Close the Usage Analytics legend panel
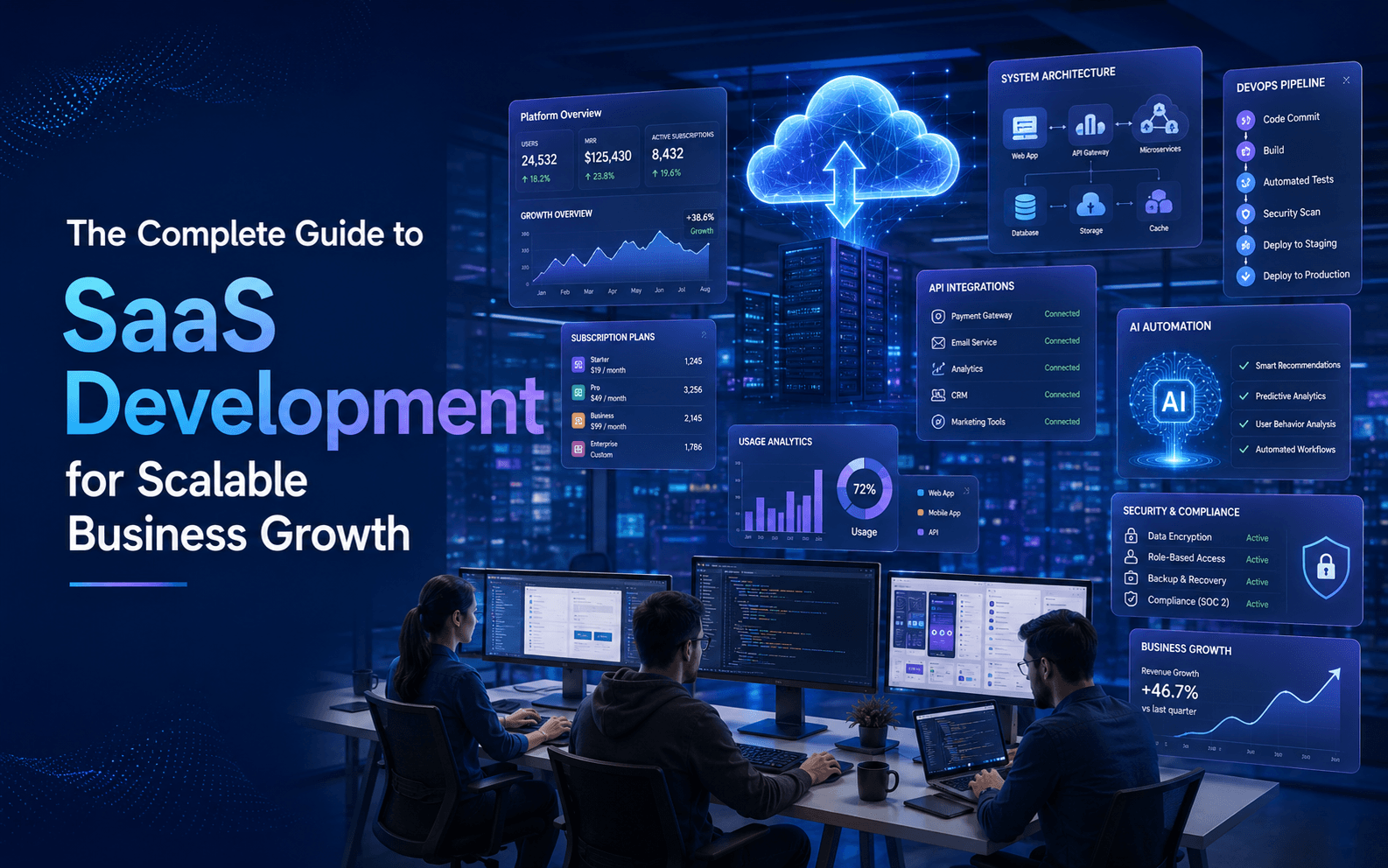1388x868 pixels. pos(967,491)
